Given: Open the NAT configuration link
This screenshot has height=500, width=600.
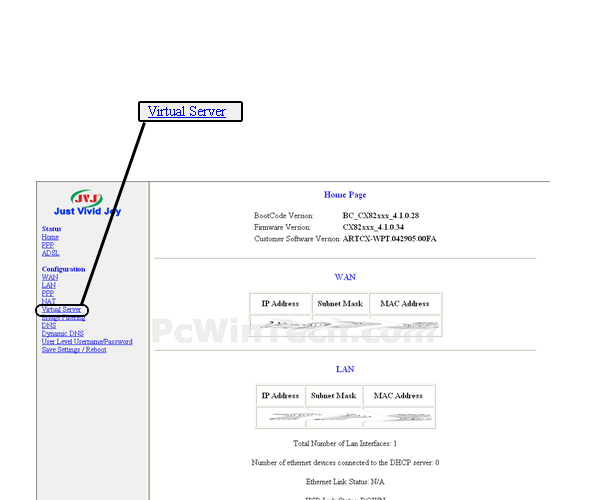Looking at the screenshot, I should [49, 301].
